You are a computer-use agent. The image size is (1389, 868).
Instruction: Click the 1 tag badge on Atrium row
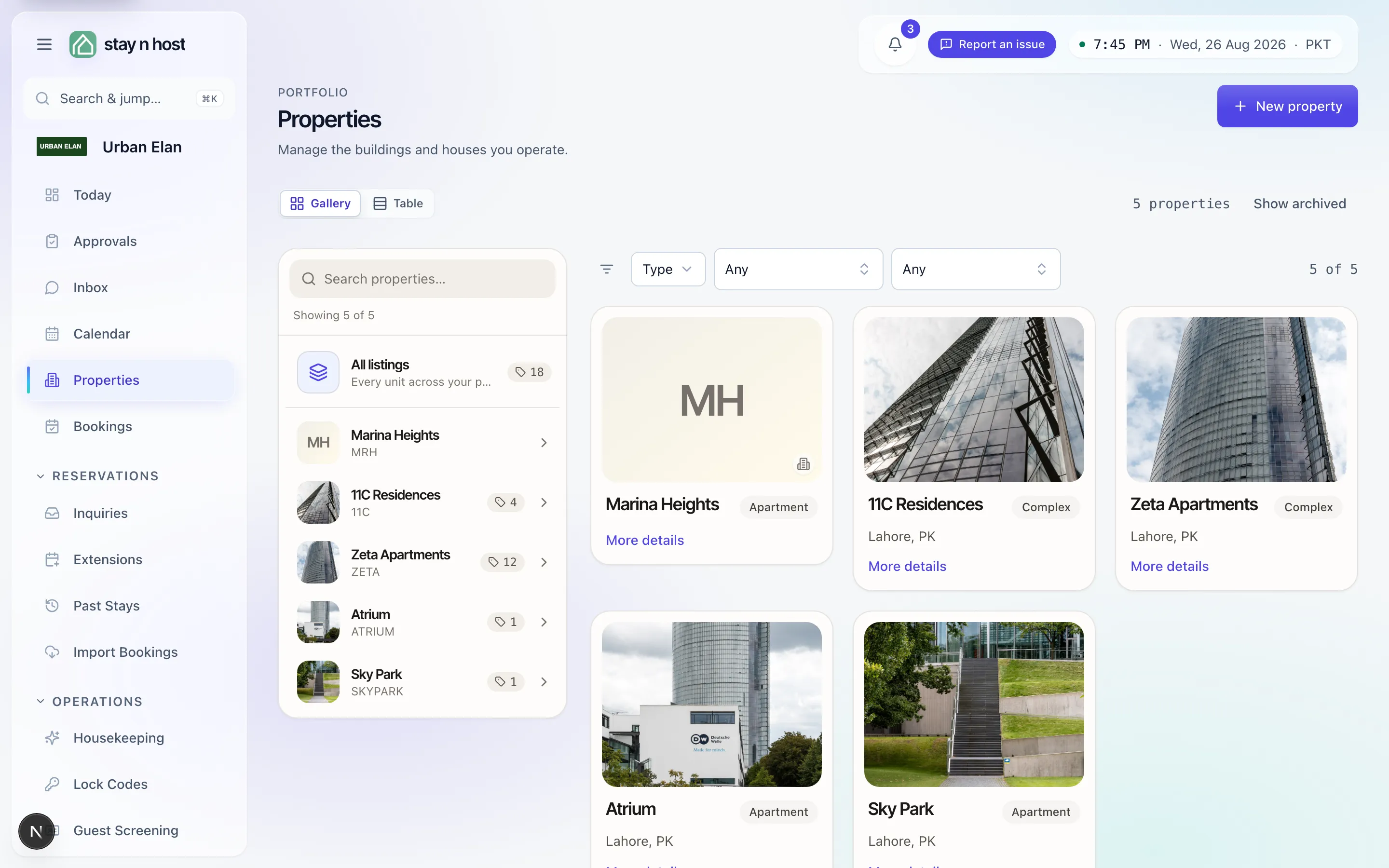(x=505, y=622)
